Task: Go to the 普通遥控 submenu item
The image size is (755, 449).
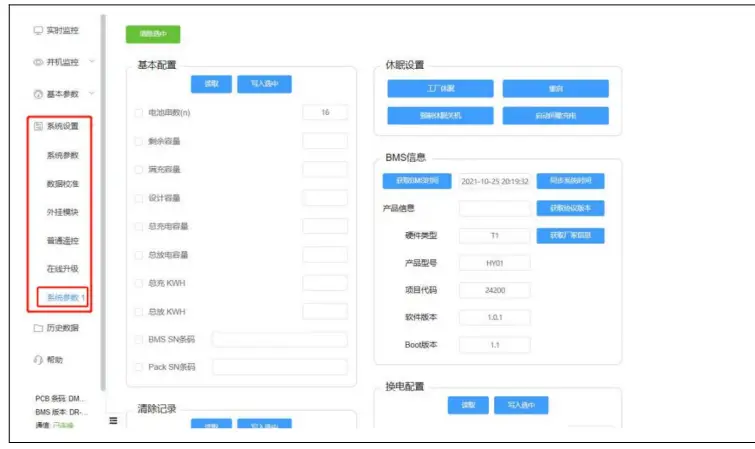Action: [62, 240]
